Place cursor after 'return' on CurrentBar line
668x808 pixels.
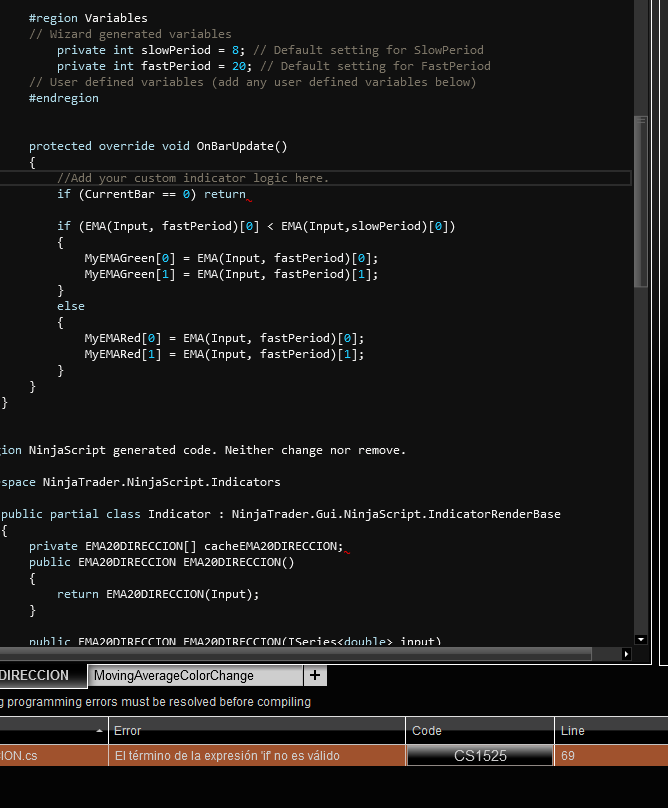tap(246, 194)
